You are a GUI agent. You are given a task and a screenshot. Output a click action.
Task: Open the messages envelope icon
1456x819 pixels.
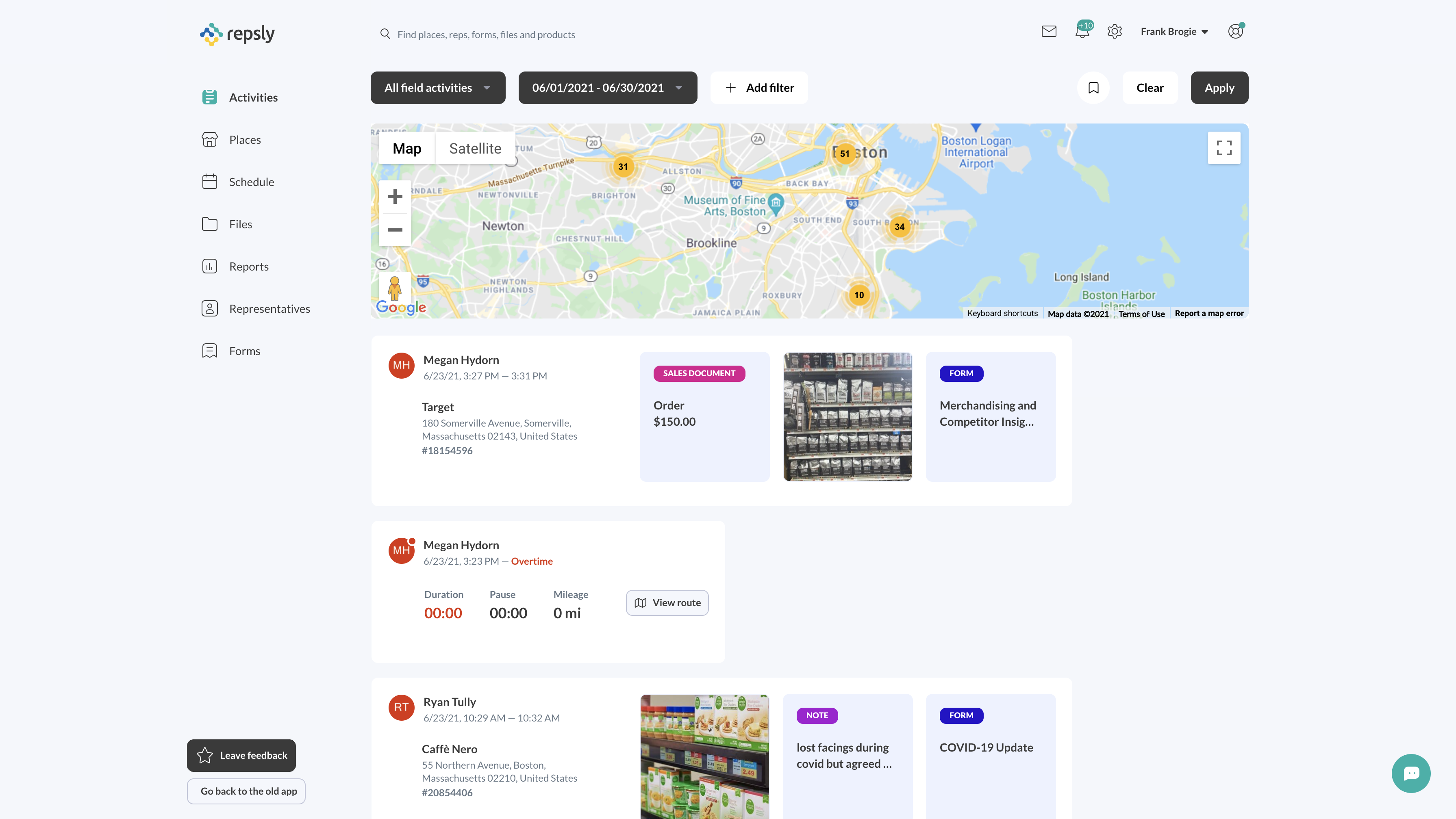pyautogui.click(x=1048, y=32)
